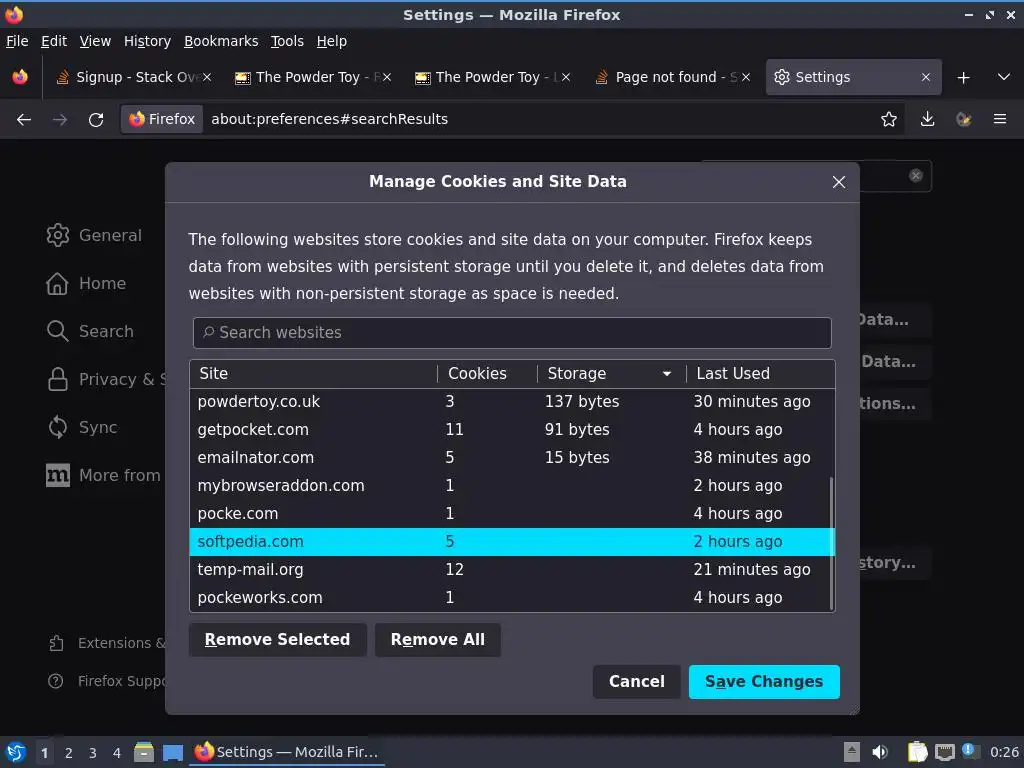Click the volume icon in system tray
Viewport: 1024px width, 768px height.
[x=880, y=752]
